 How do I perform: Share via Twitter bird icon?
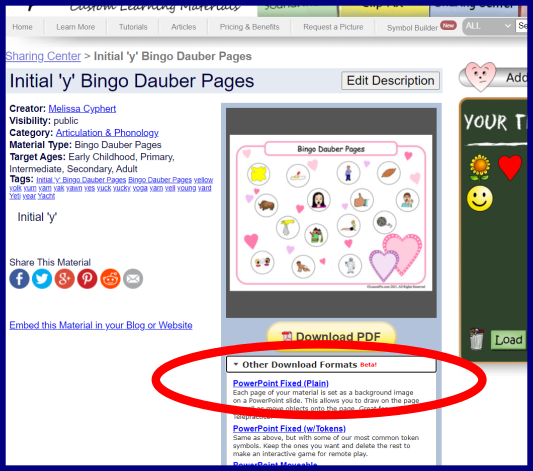tap(42, 279)
